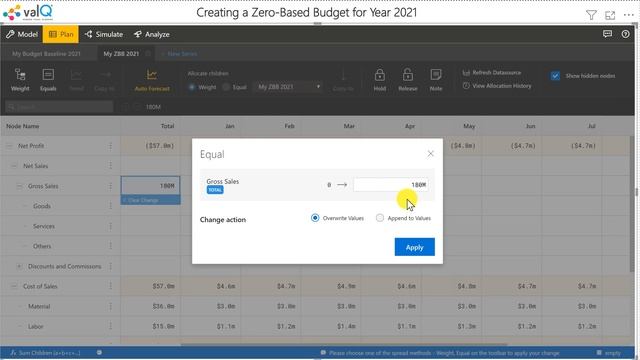
Task: Open the Services row kebab menu
Action: pyautogui.click(x=110, y=226)
